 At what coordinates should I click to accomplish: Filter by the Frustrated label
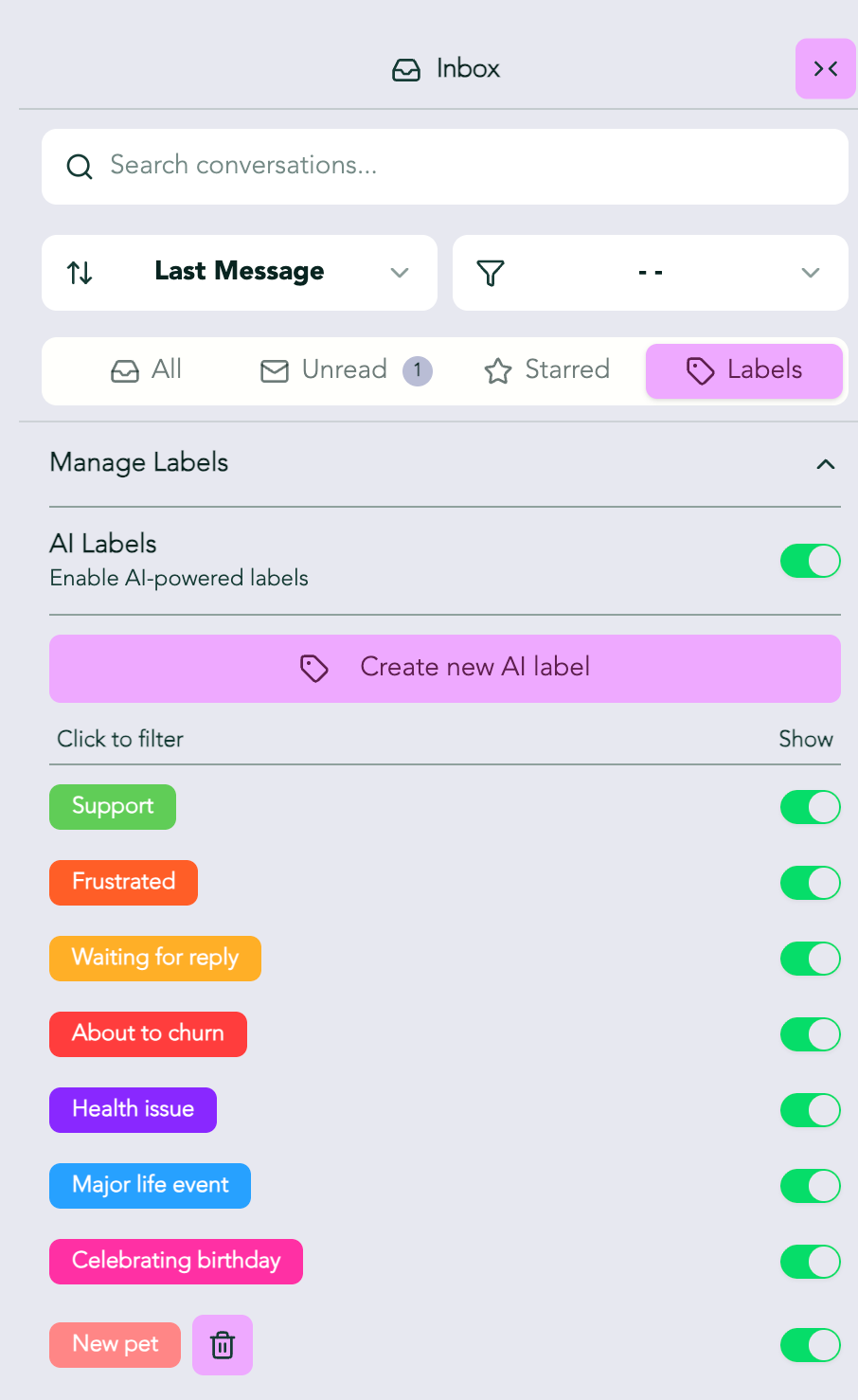123,883
